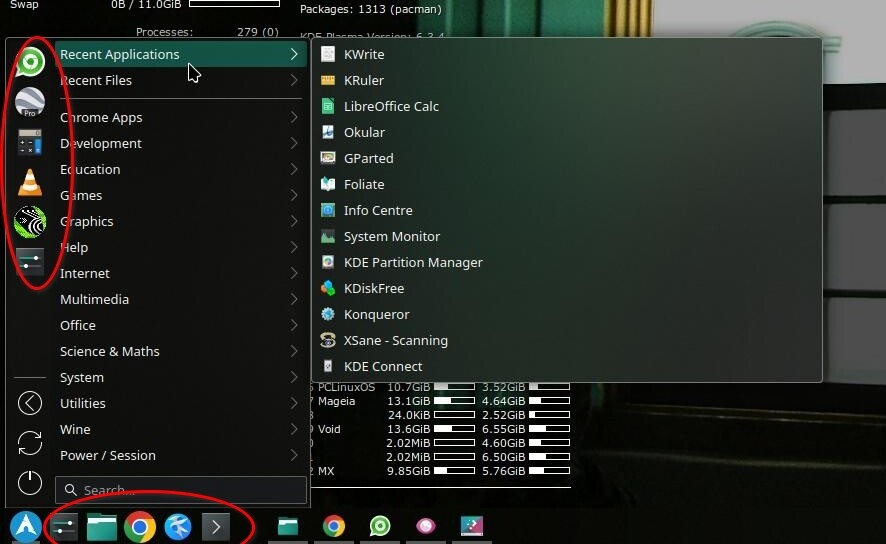Click the logout back-arrow circle icon

pos(30,403)
